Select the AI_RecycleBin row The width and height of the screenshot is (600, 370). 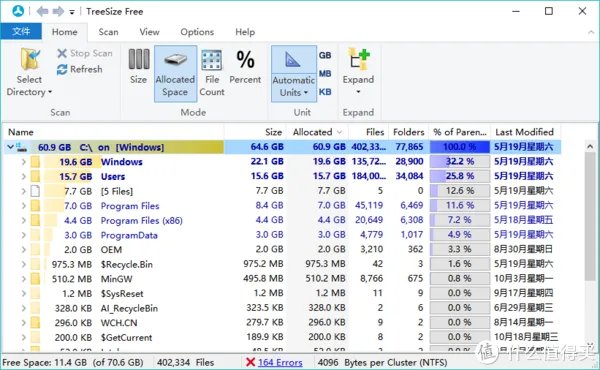[282, 308]
